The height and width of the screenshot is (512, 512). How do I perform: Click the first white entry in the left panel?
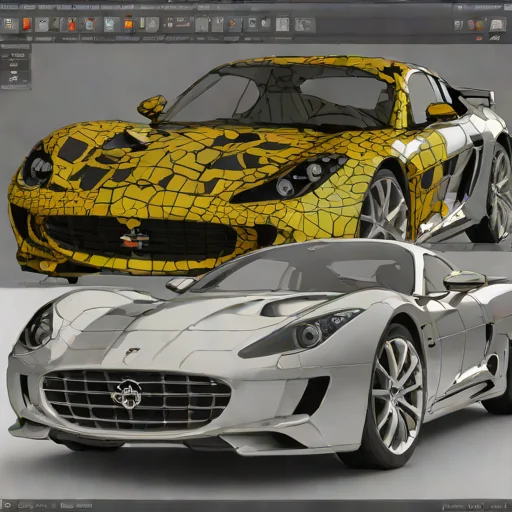click(x=18, y=55)
